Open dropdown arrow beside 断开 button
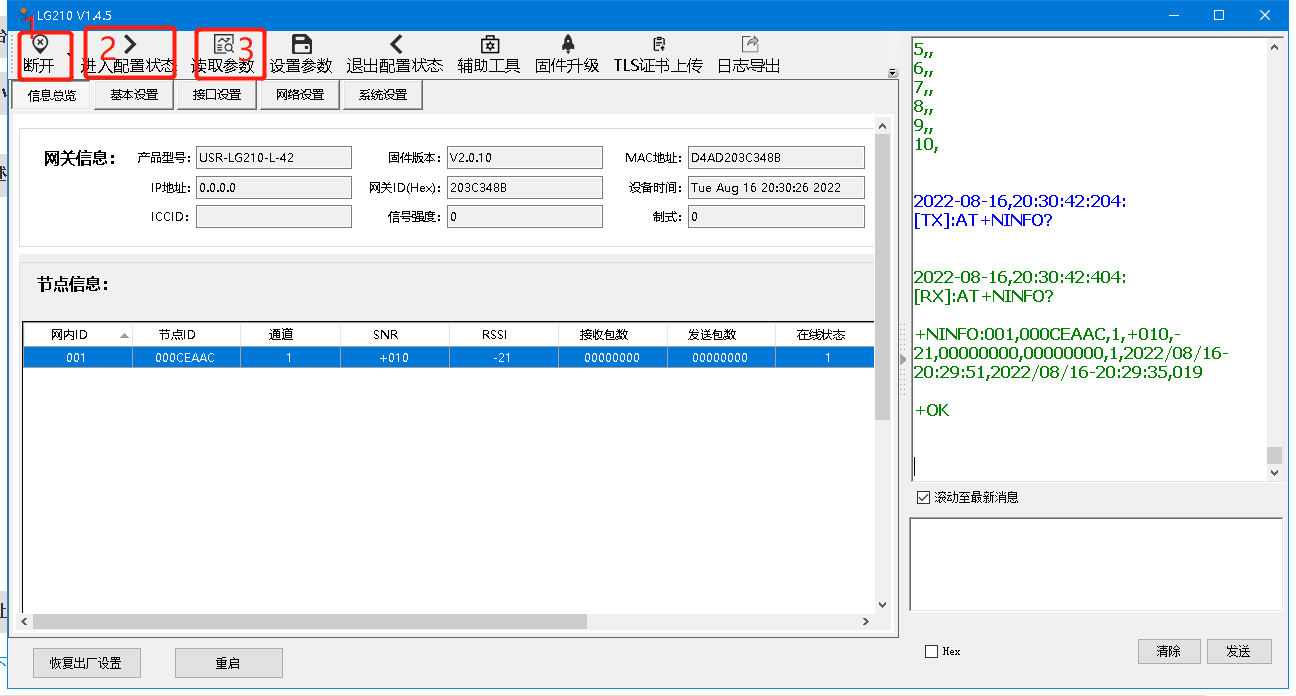The width and height of the screenshot is (1296, 696). [69, 53]
